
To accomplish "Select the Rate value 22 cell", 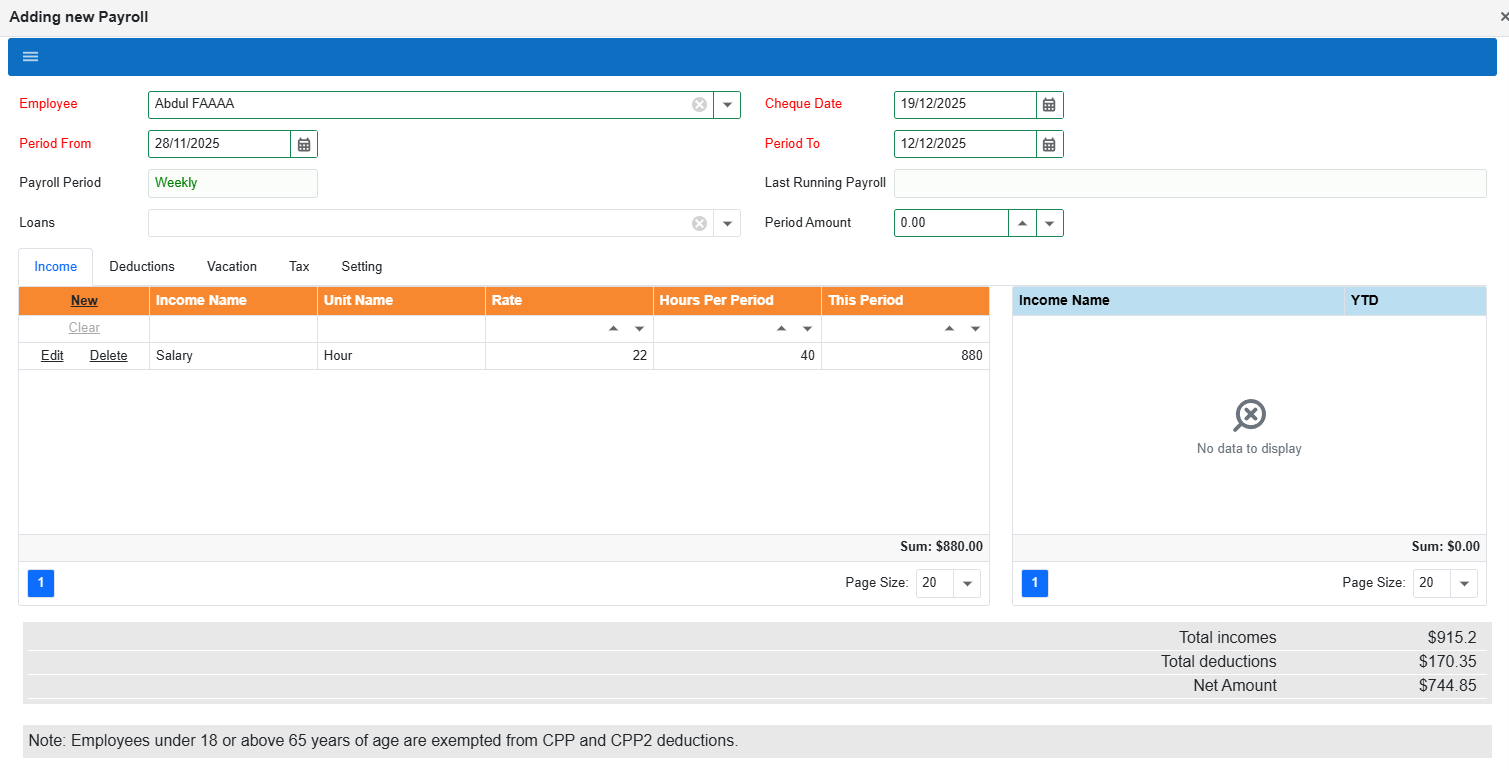I will coord(569,356).
